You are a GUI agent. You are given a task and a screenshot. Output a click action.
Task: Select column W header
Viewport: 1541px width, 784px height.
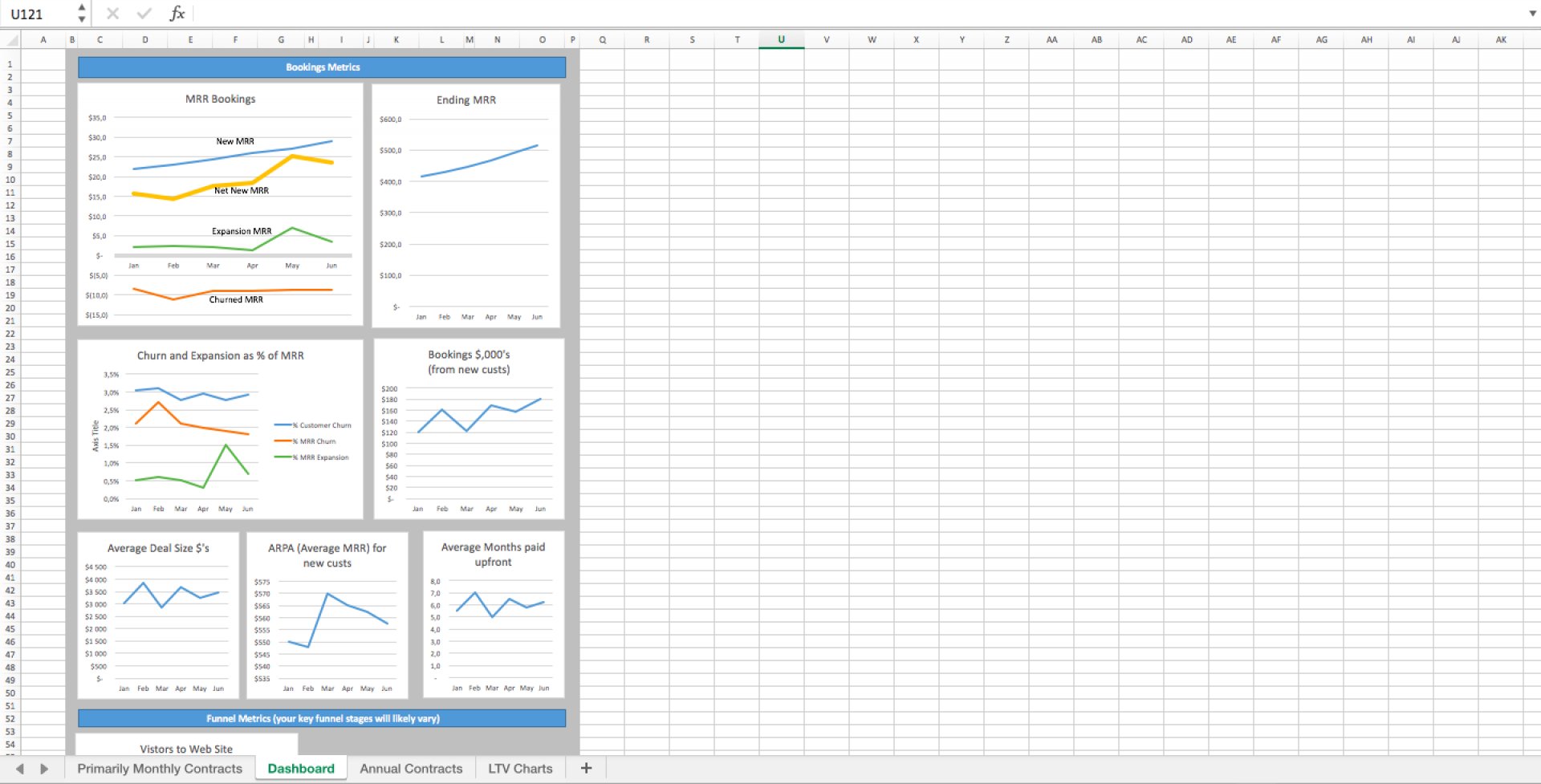tap(872, 39)
